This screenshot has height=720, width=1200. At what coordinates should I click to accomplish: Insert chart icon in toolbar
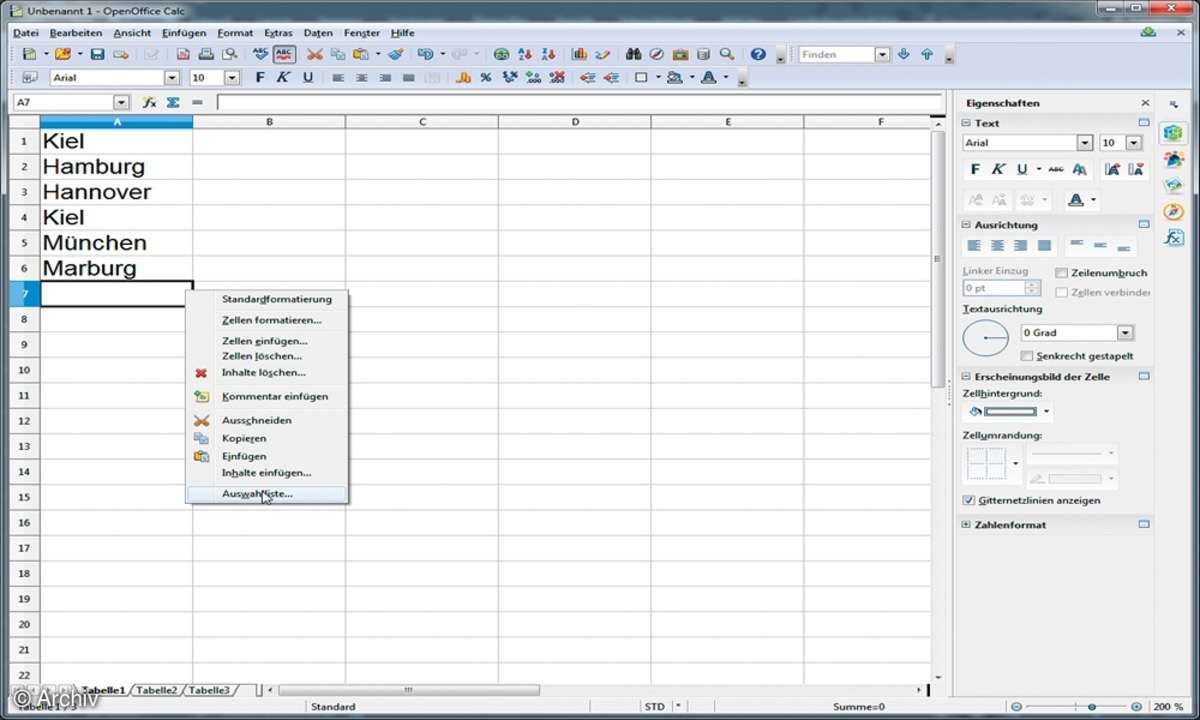(580, 54)
